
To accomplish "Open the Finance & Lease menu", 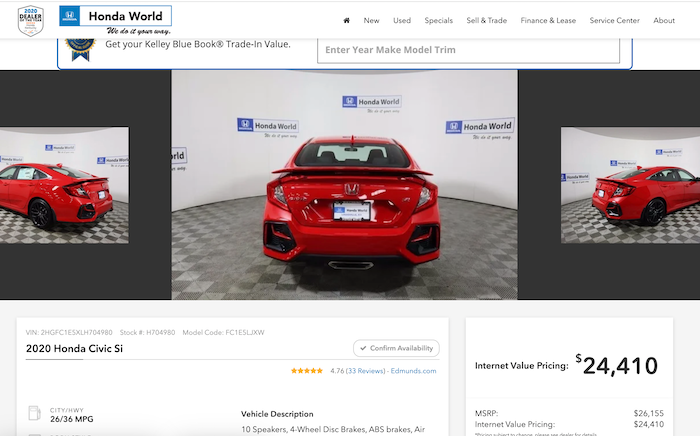I will coord(548,21).
